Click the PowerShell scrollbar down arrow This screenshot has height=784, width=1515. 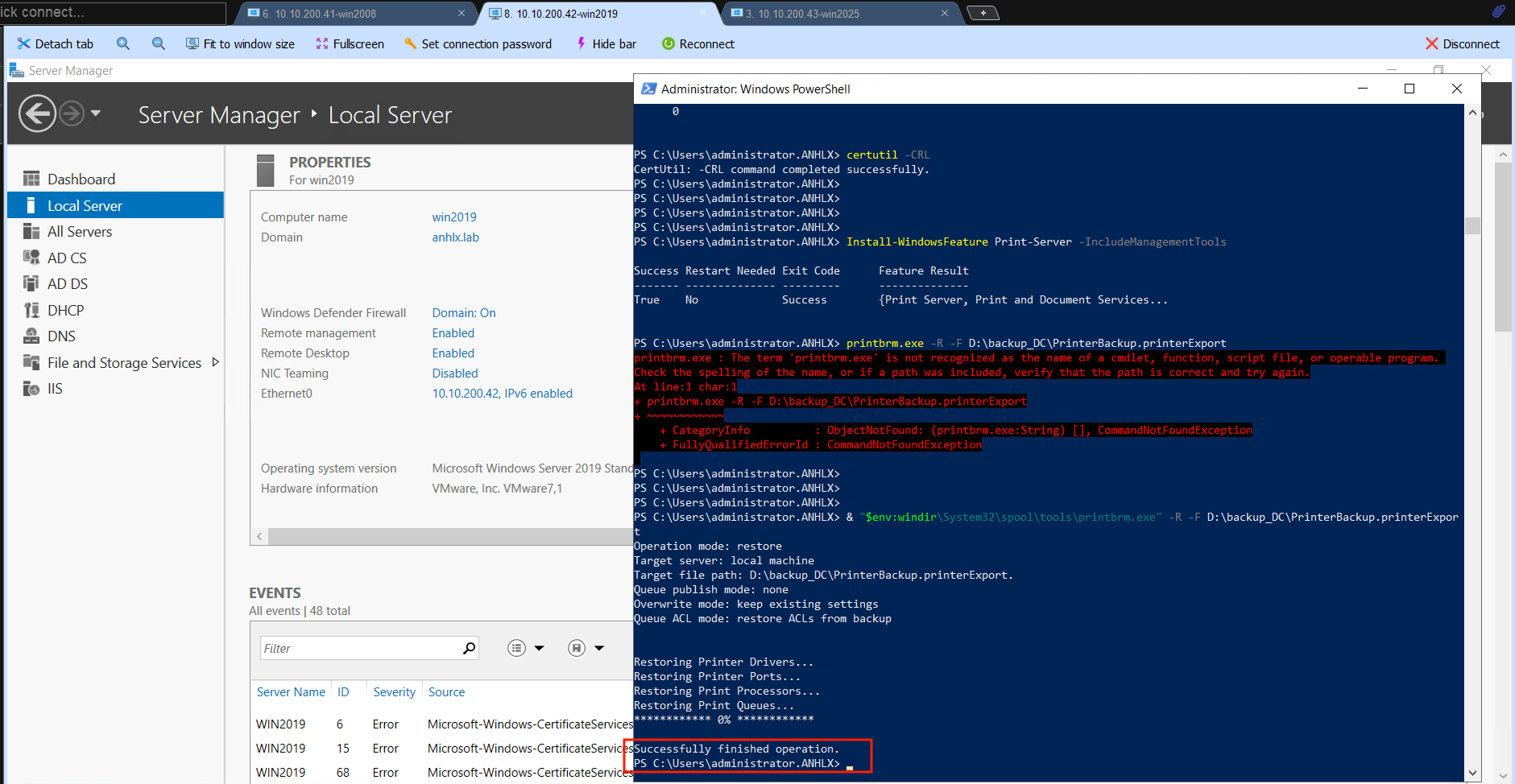1473,773
